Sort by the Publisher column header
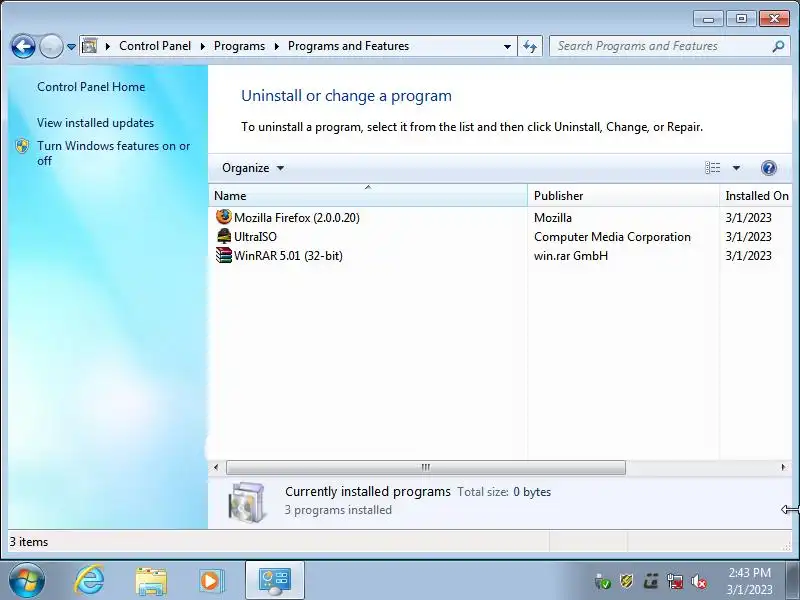Screen dimensions: 800x600 click(623, 196)
